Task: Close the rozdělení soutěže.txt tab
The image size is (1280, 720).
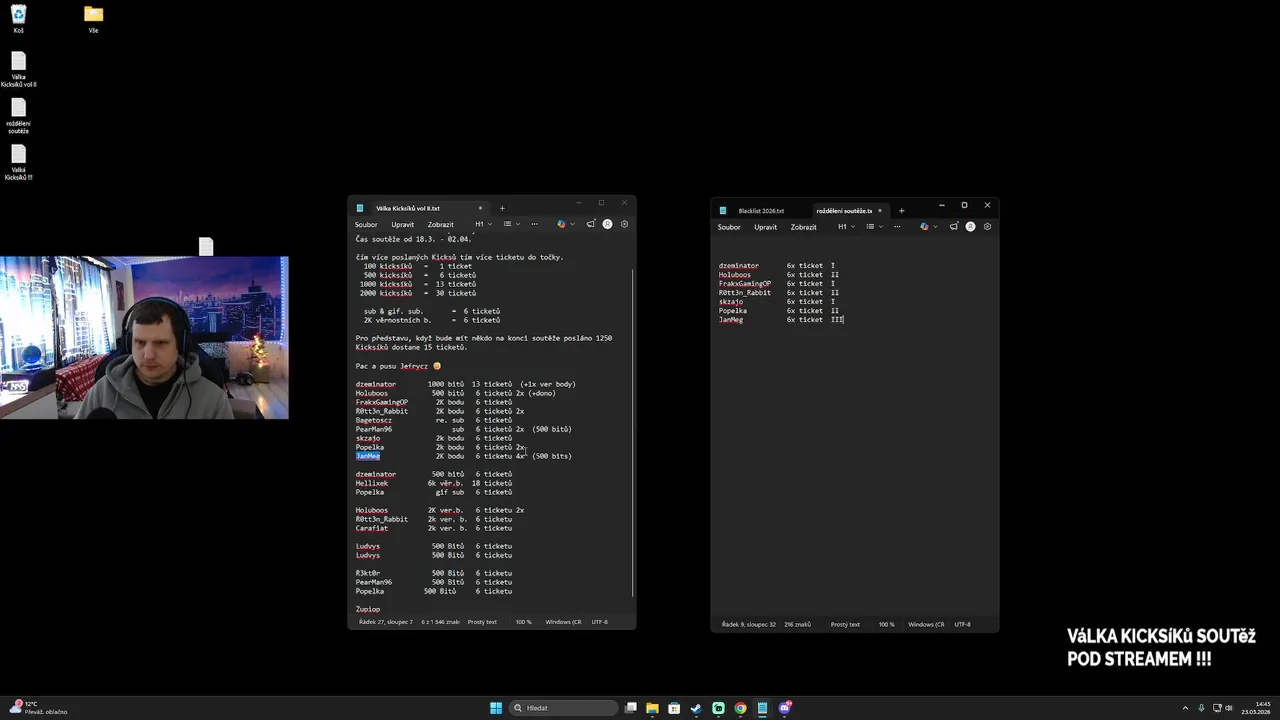Action: pyautogui.click(x=879, y=211)
